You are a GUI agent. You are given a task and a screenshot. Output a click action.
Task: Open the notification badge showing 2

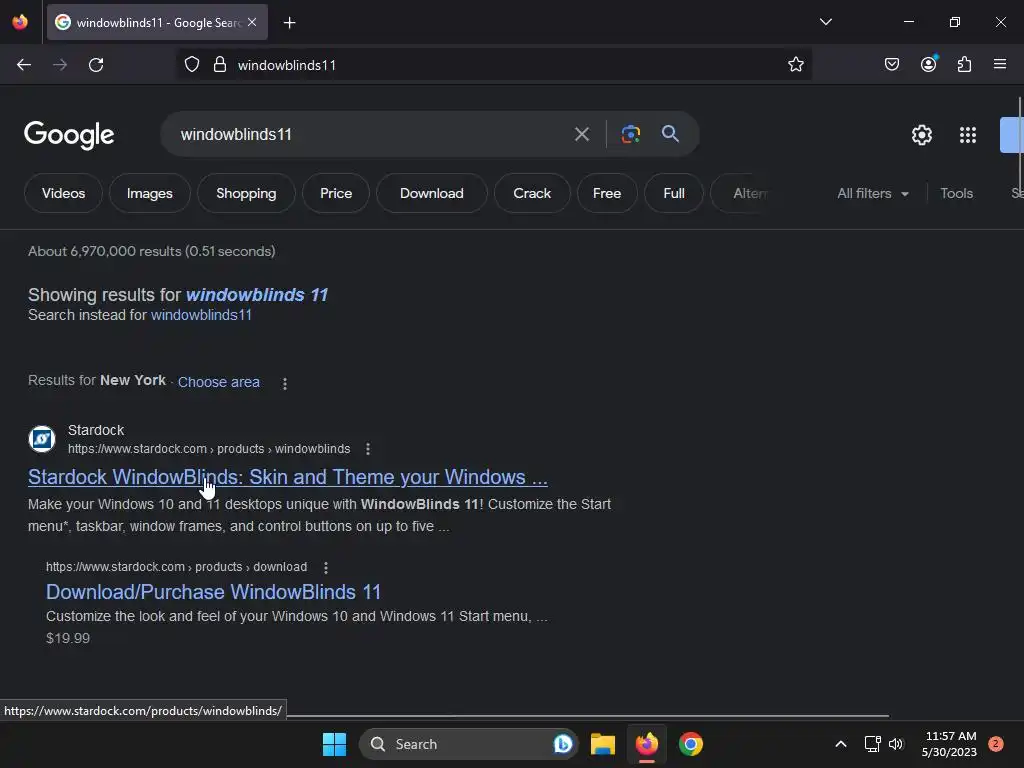(x=996, y=744)
